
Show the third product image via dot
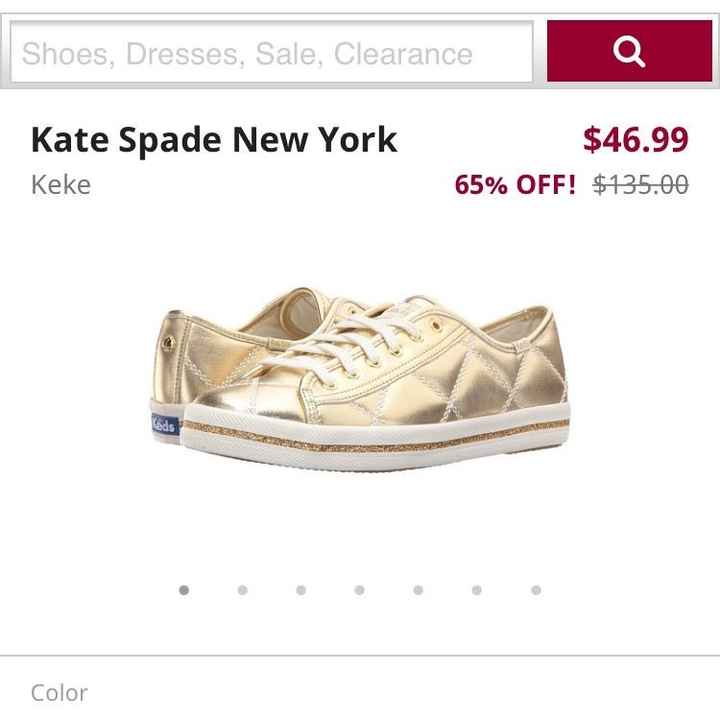(301, 590)
